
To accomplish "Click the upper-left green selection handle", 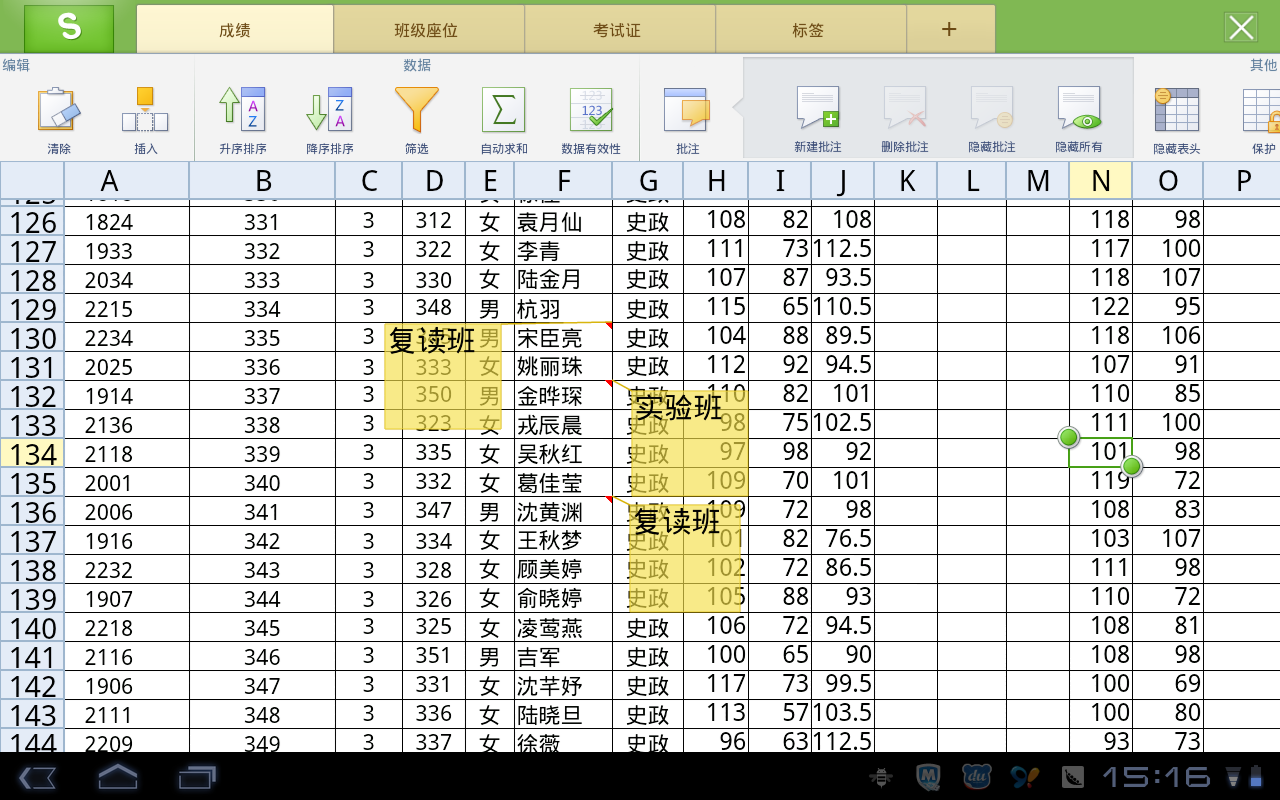I will click(x=1069, y=437).
